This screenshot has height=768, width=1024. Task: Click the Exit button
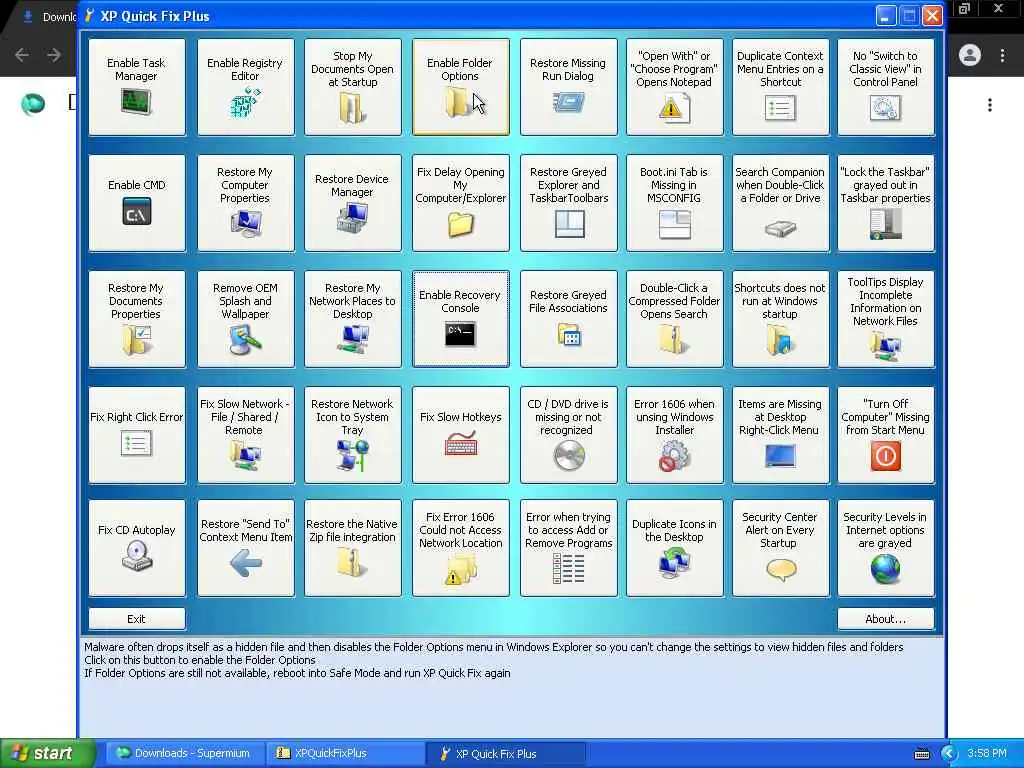coord(136,618)
